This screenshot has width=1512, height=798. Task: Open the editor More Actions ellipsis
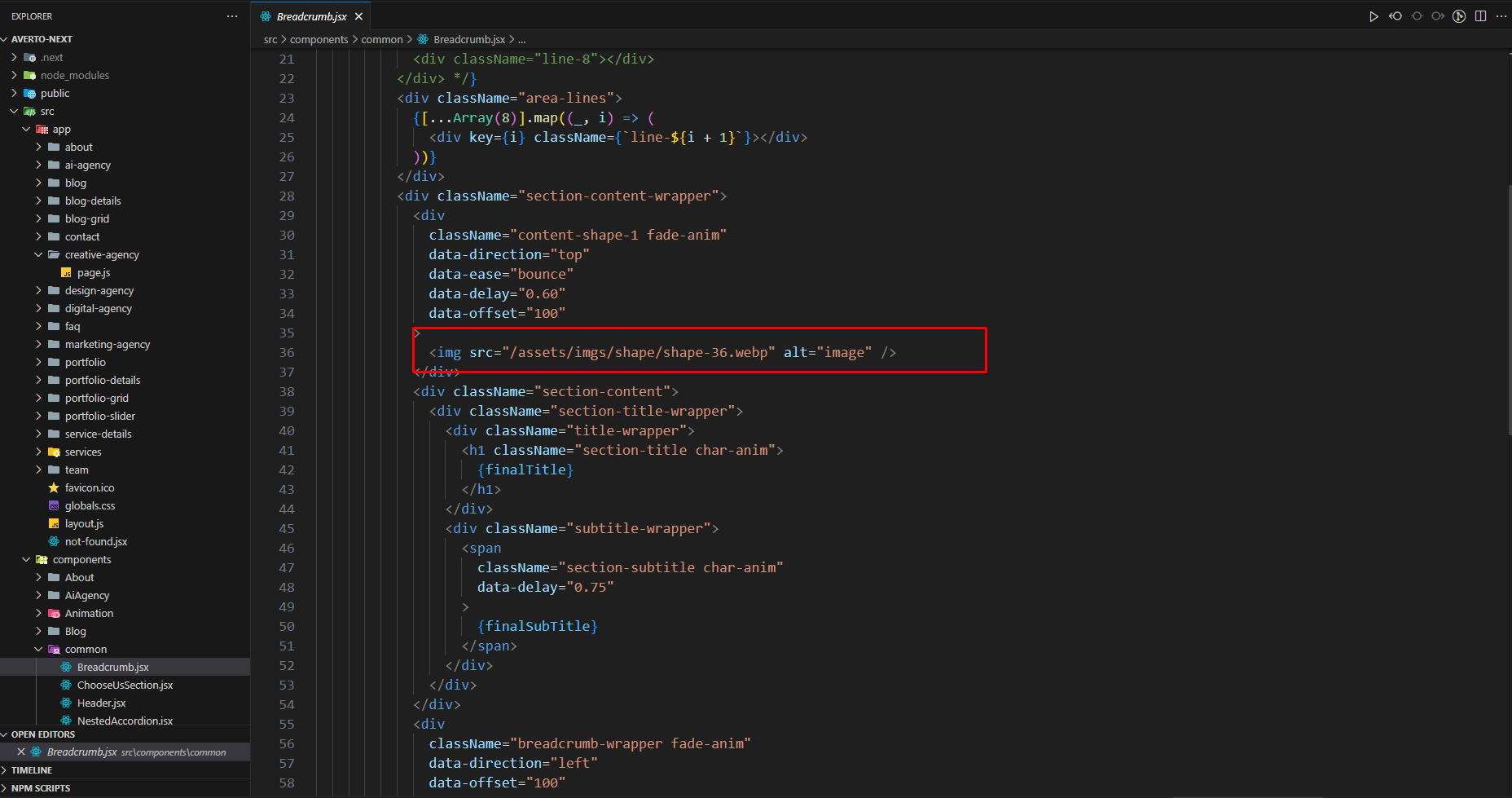pyautogui.click(x=1501, y=16)
